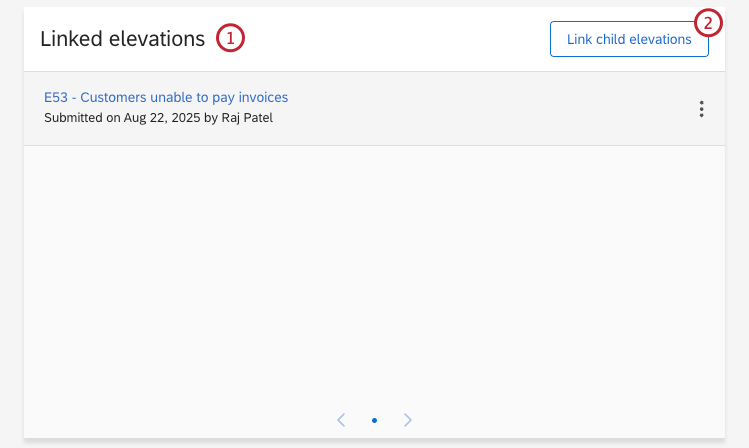Go to next page using right chevron
Screen dimensions: 749x448
(x=407, y=420)
